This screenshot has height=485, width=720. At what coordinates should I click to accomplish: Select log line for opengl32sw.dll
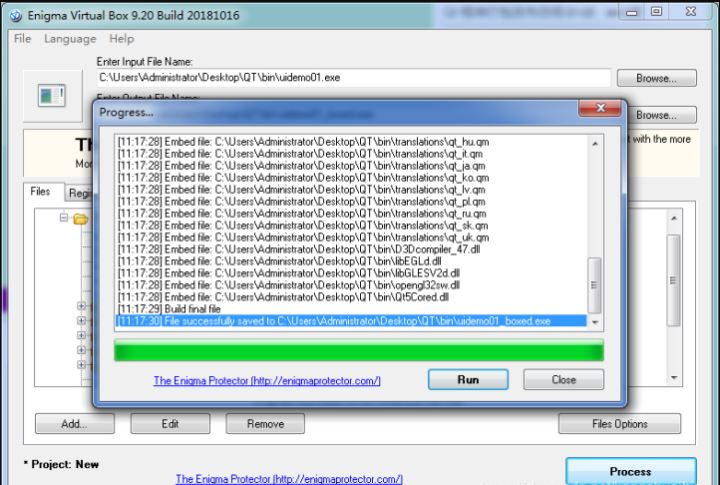(351, 285)
